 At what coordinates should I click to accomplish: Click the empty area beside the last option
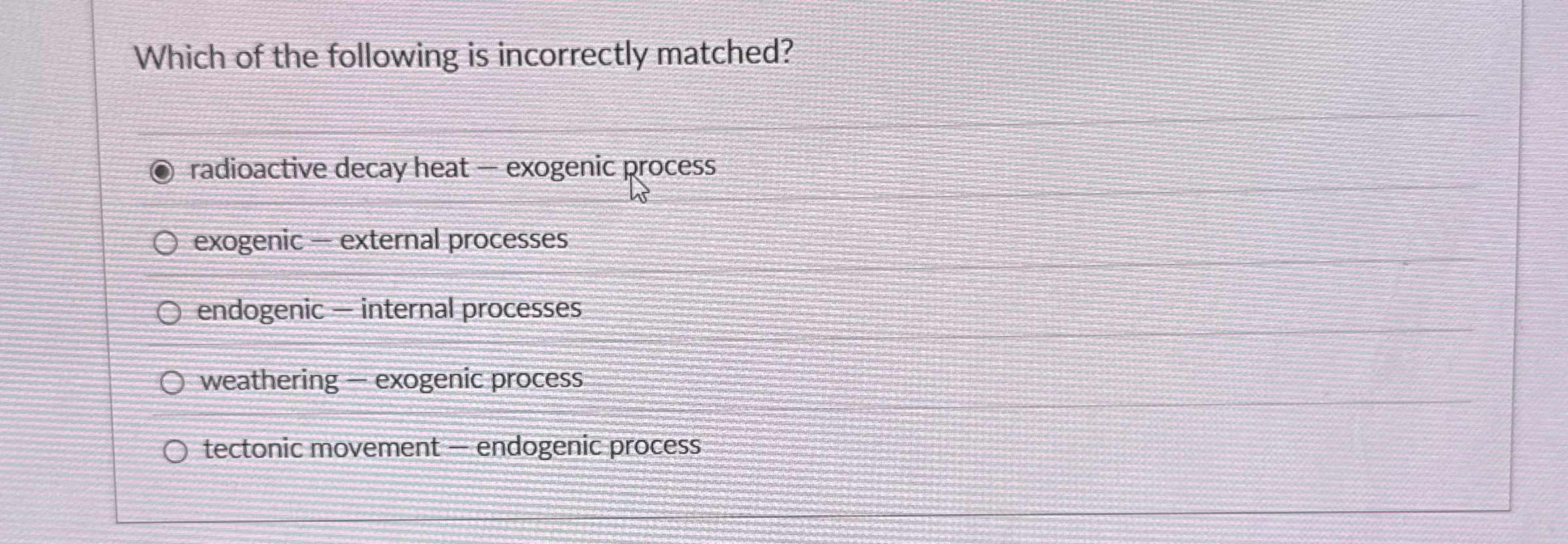coord(1047,449)
